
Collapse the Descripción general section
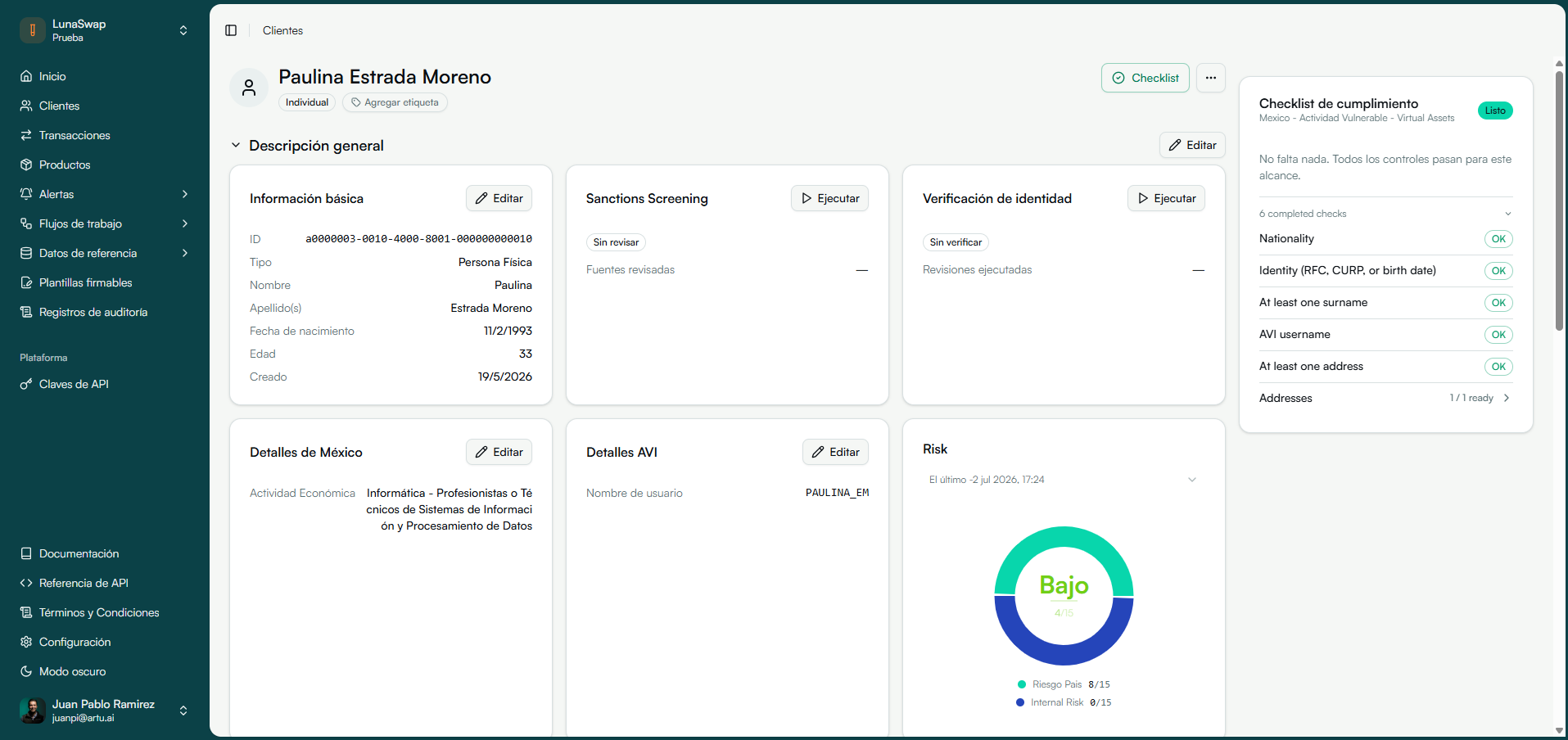pos(236,145)
